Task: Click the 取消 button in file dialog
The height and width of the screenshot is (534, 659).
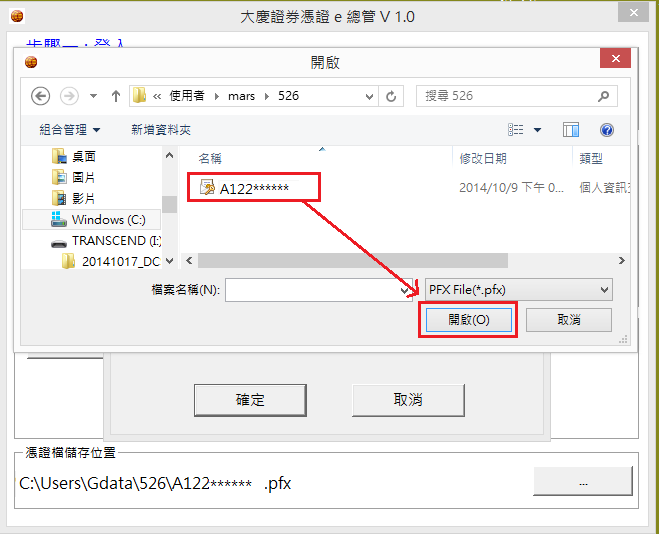Action: pos(568,320)
